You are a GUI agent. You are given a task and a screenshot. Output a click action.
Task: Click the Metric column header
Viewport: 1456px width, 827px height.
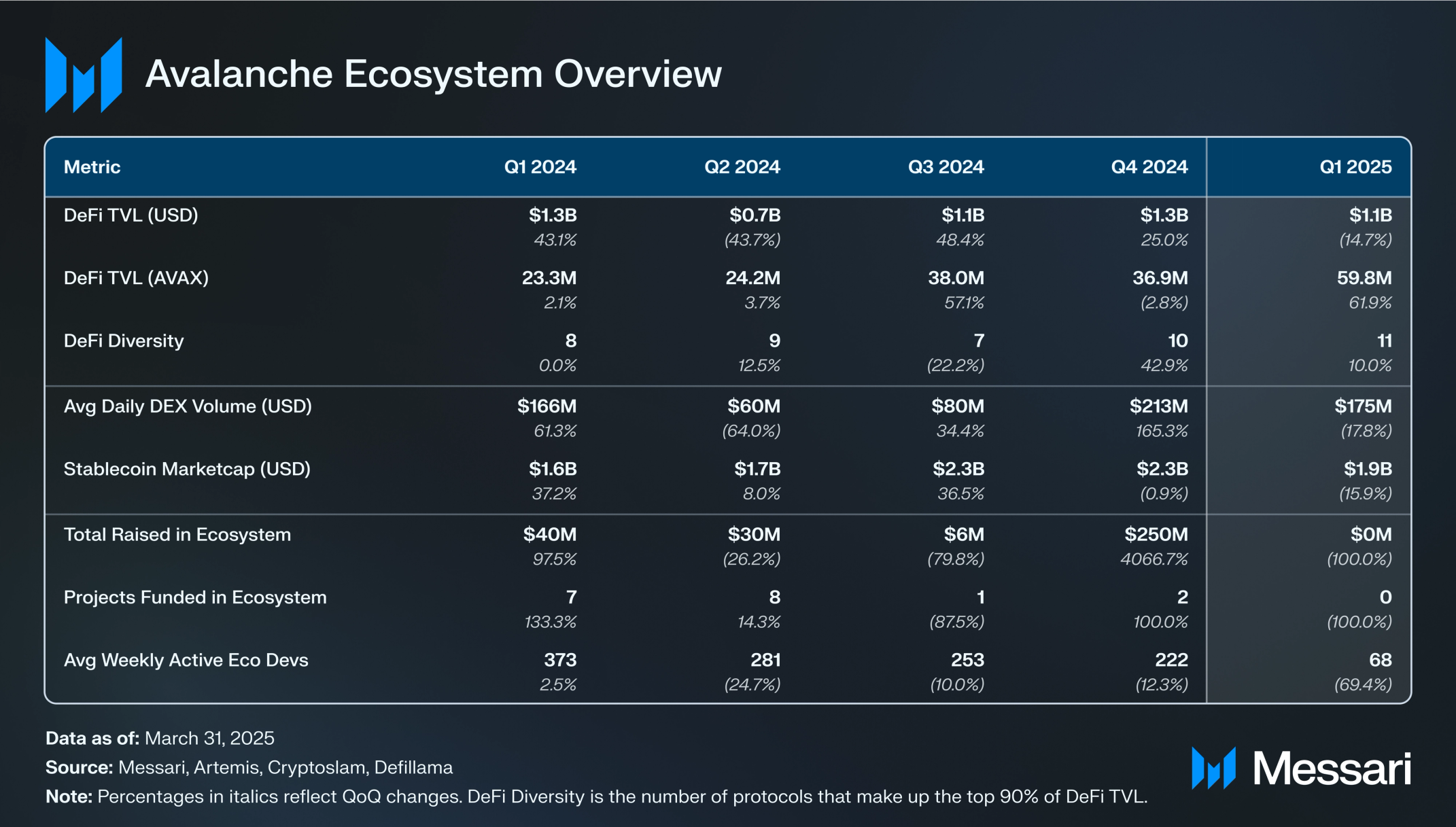pos(92,167)
